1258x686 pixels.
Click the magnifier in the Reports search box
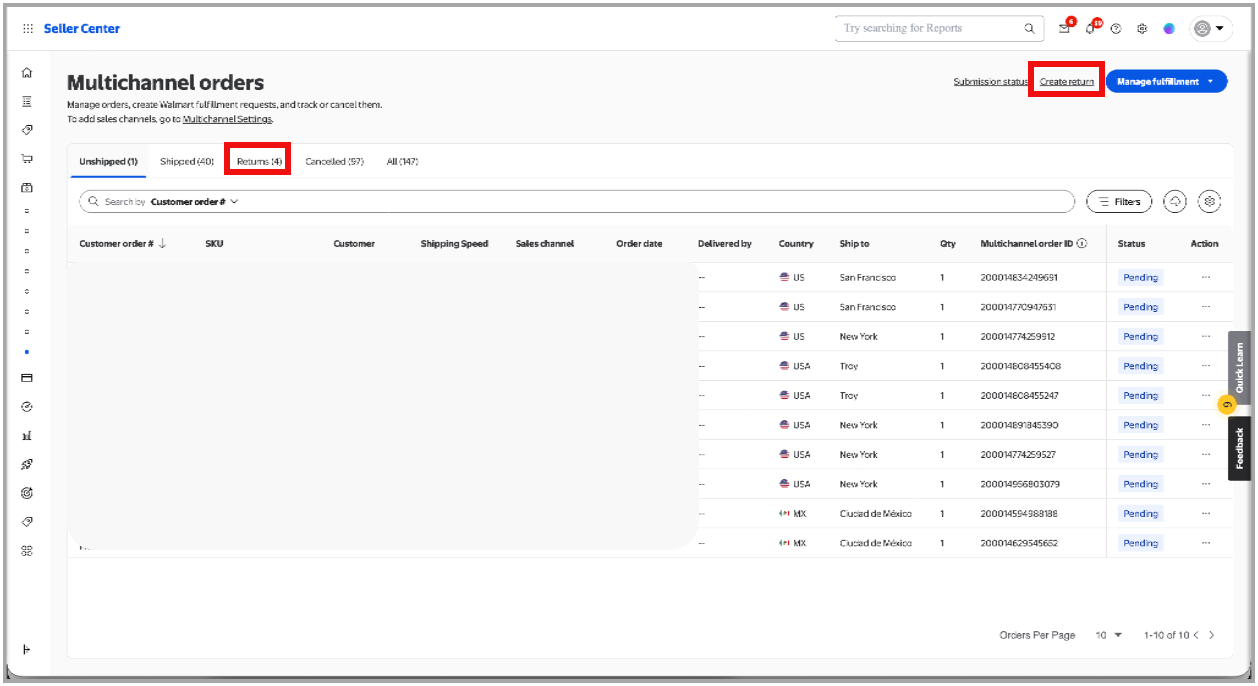point(1030,29)
